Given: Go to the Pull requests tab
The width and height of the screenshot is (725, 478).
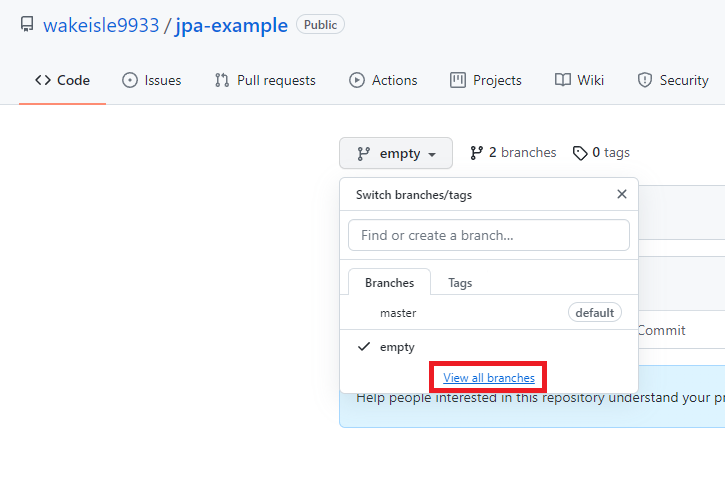Looking at the screenshot, I should pyautogui.click(x=265, y=80).
